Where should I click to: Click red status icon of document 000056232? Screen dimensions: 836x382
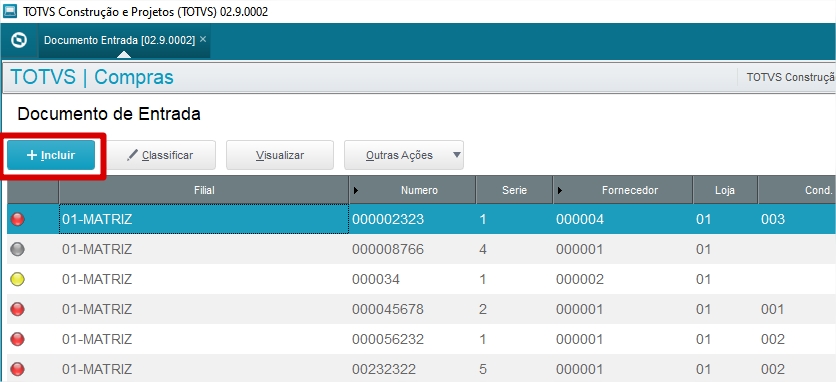pyautogui.click(x=18, y=339)
